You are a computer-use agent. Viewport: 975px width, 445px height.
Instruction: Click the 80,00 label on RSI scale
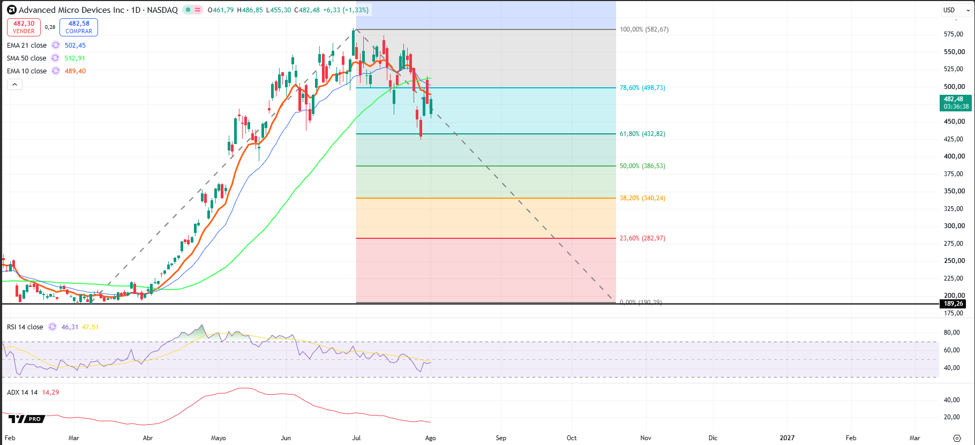click(x=953, y=333)
